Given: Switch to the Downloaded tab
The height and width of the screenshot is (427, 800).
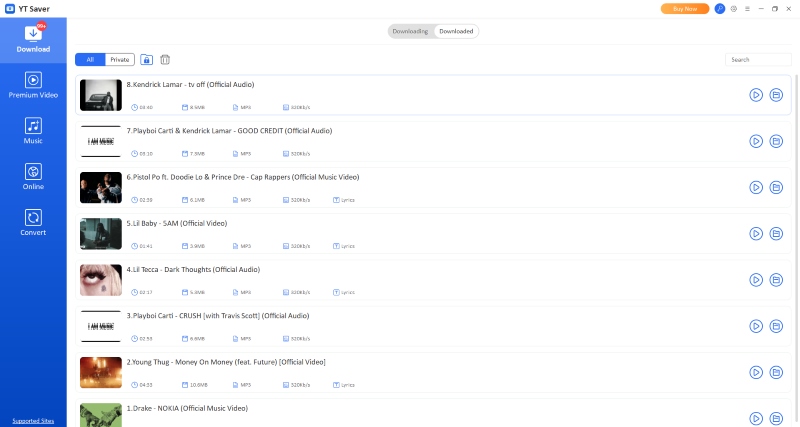Looking at the screenshot, I should pos(456,31).
